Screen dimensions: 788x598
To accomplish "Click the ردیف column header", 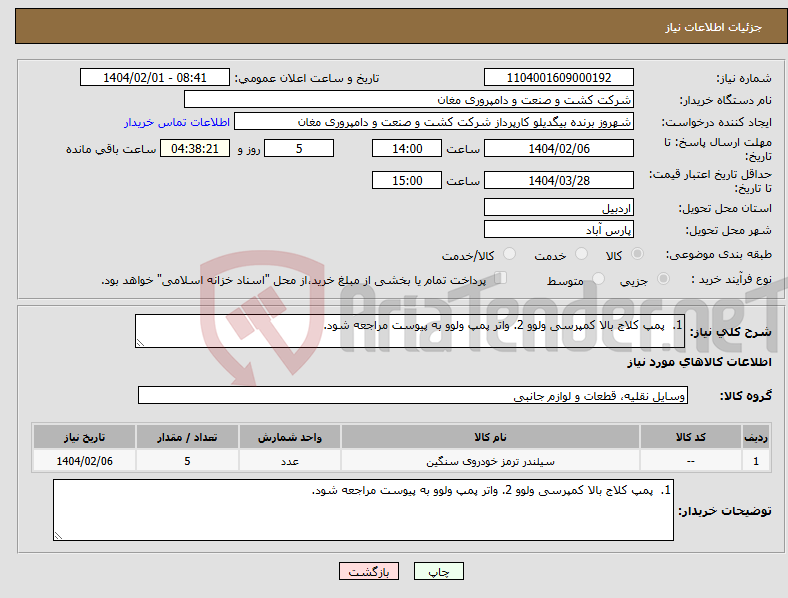I will [756, 437].
